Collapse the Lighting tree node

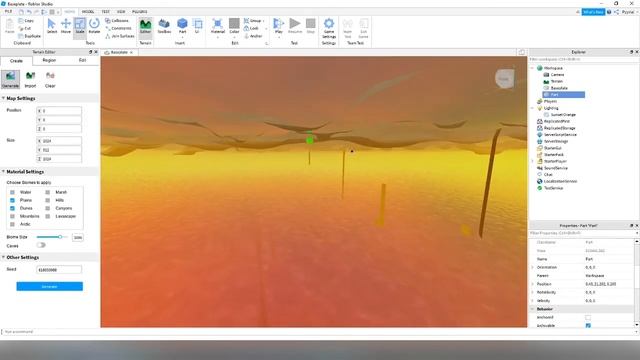[533, 108]
